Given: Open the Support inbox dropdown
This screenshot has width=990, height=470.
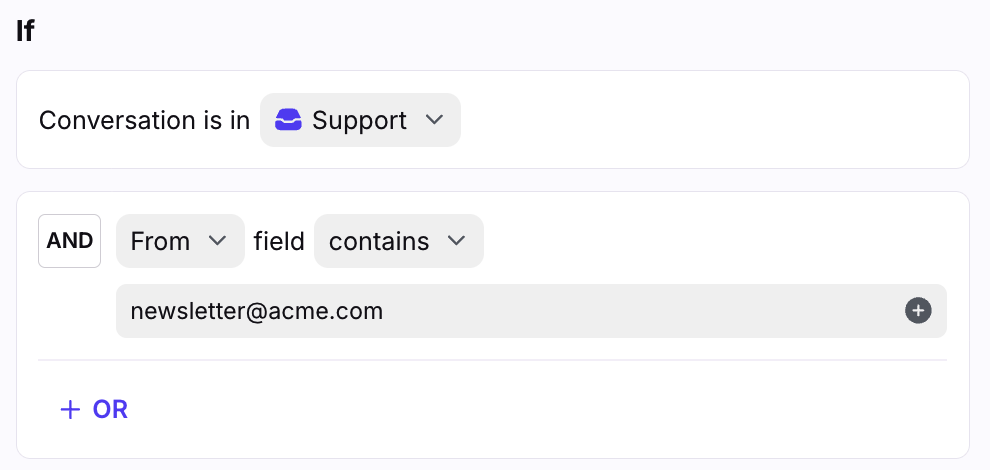Looking at the screenshot, I should 360,121.
